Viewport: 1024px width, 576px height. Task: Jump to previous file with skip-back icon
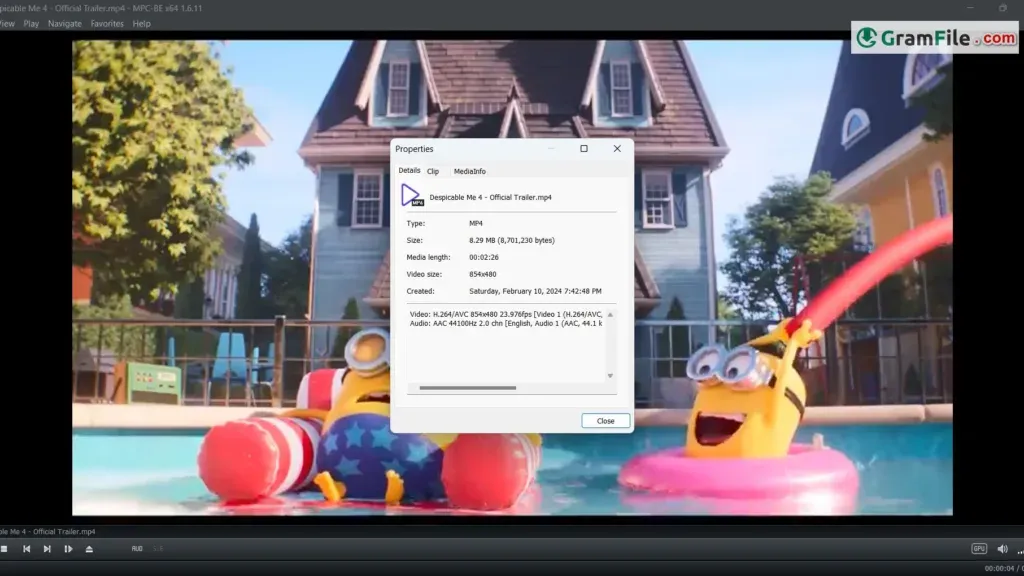coord(27,549)
